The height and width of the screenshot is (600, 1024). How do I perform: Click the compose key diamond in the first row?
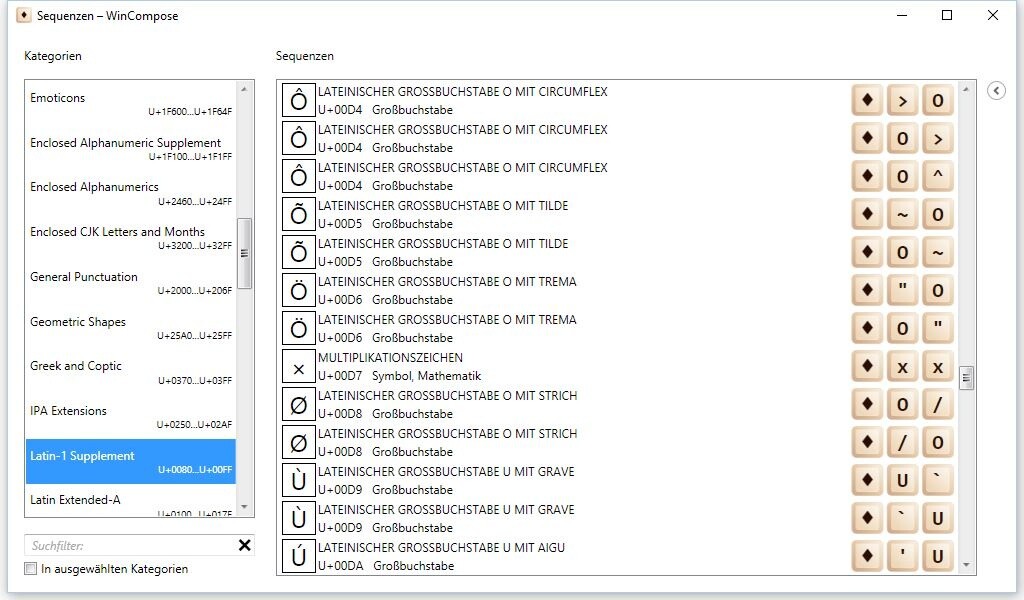pos(867,101)
